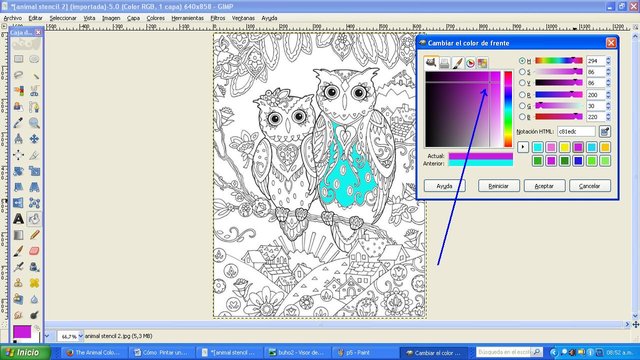Click the Aceptar button
This screenshot has height=360, width=640.
pyautogui.click(x=544, y=186)
